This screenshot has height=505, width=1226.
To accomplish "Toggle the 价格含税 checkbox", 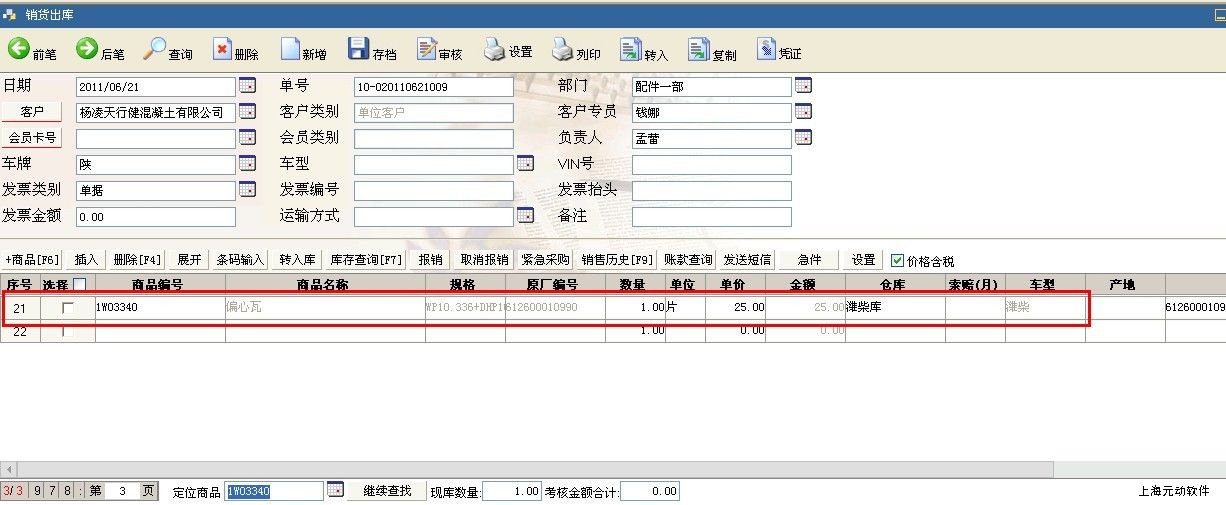I will [x=897, y=260].
